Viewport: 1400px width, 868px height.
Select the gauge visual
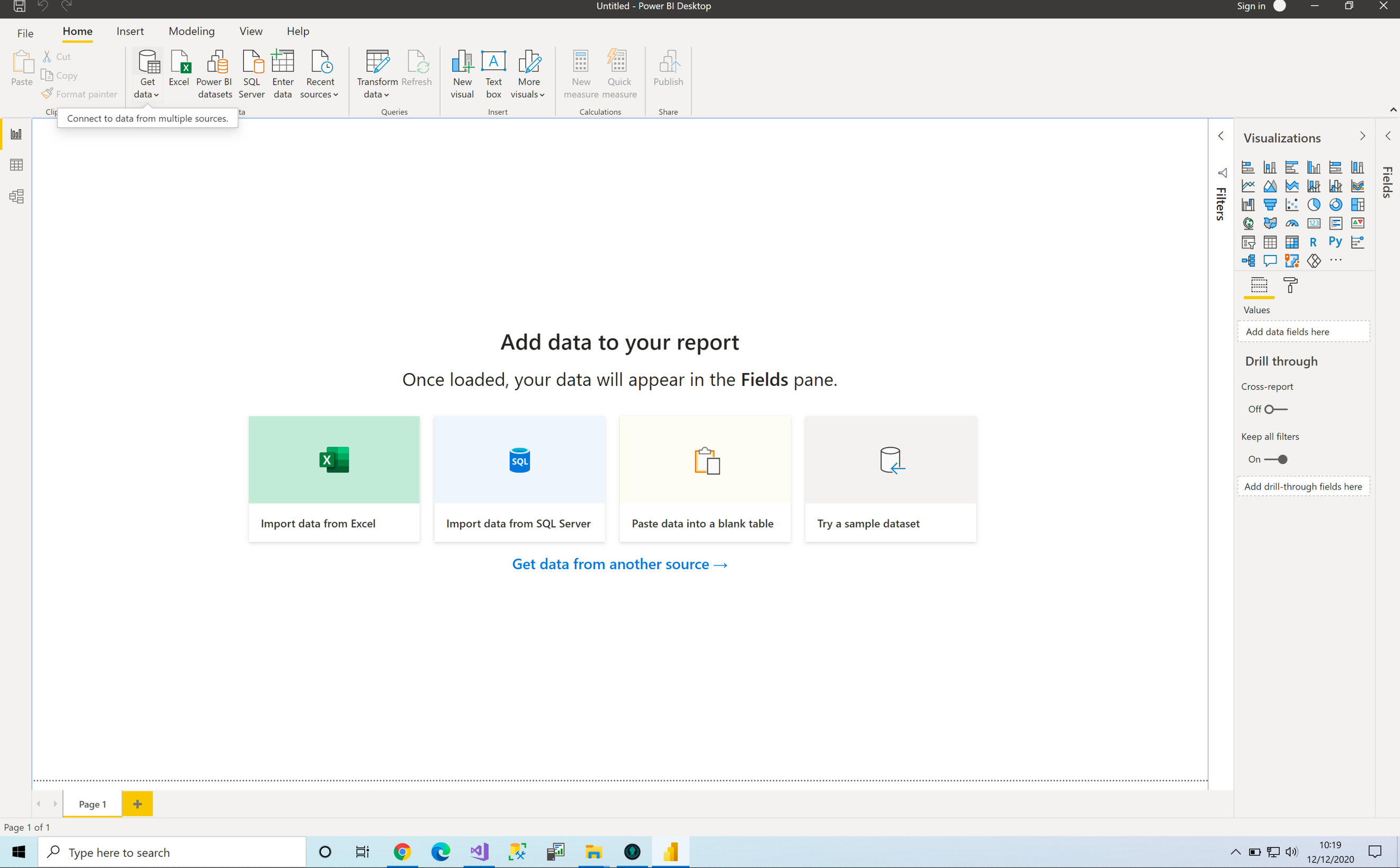pos(1291,223)
